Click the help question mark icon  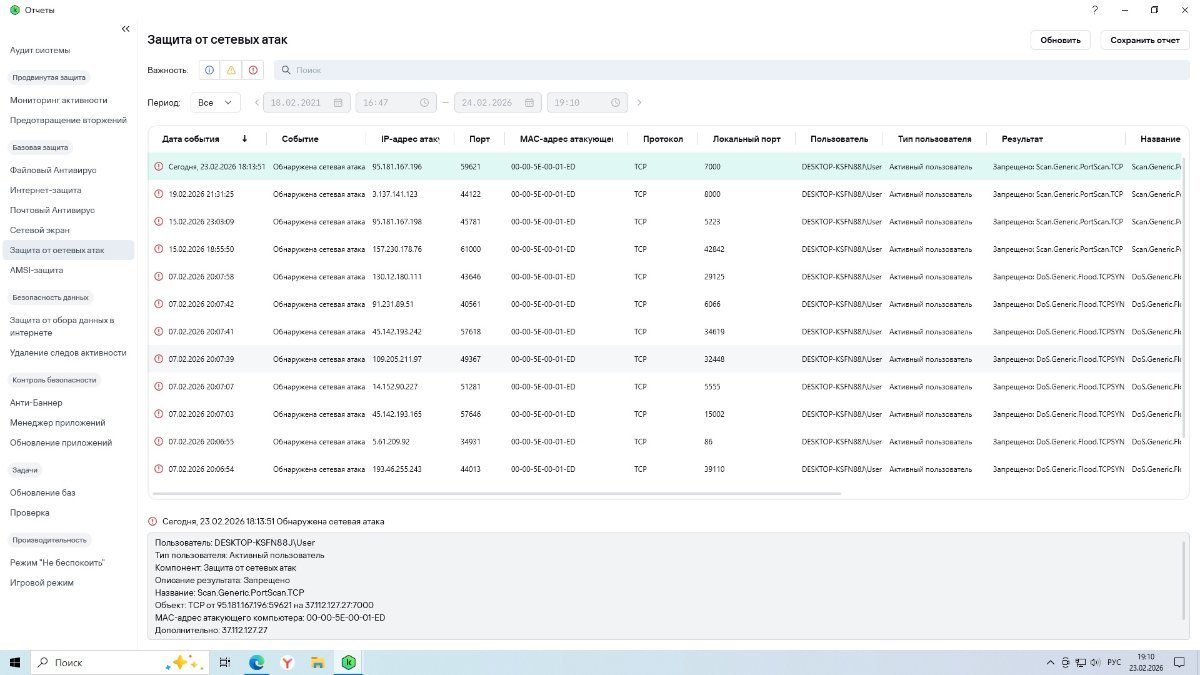pos(1095,10)
